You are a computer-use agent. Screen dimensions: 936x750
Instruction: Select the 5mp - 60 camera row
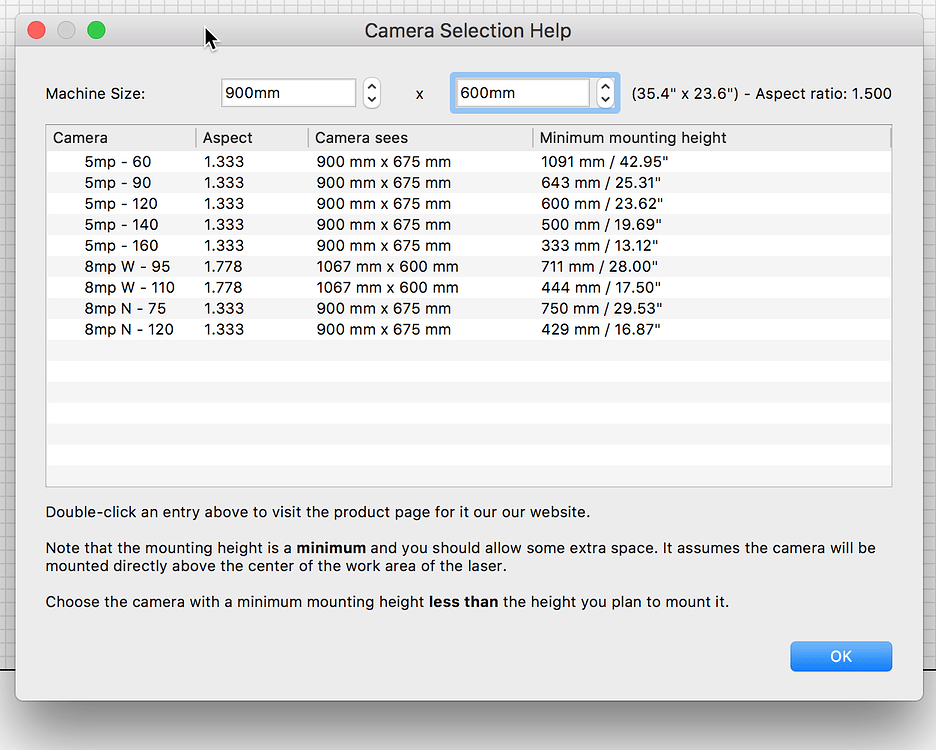click(x=118, y=162)
